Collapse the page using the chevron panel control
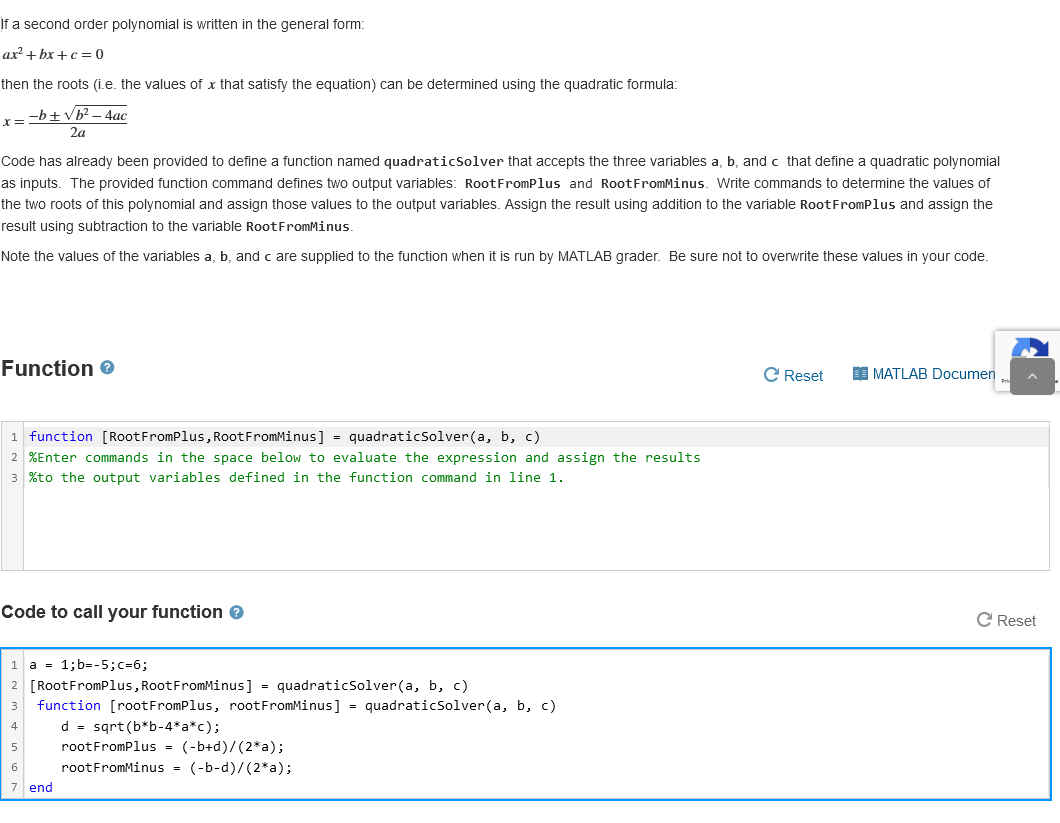 [1034, 377]
